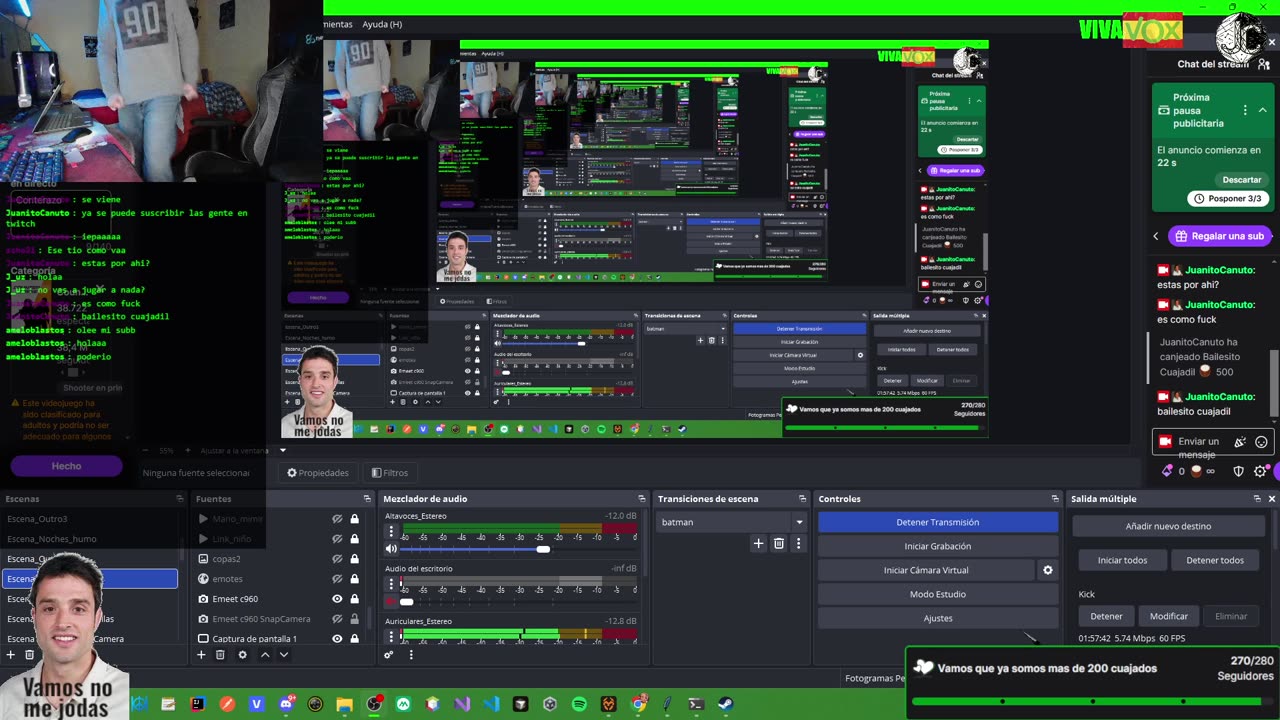Unmute Audio del escritorio speaker icon
The height and width of the screenshot is (720, 1280).
click(x=391, y=601)
